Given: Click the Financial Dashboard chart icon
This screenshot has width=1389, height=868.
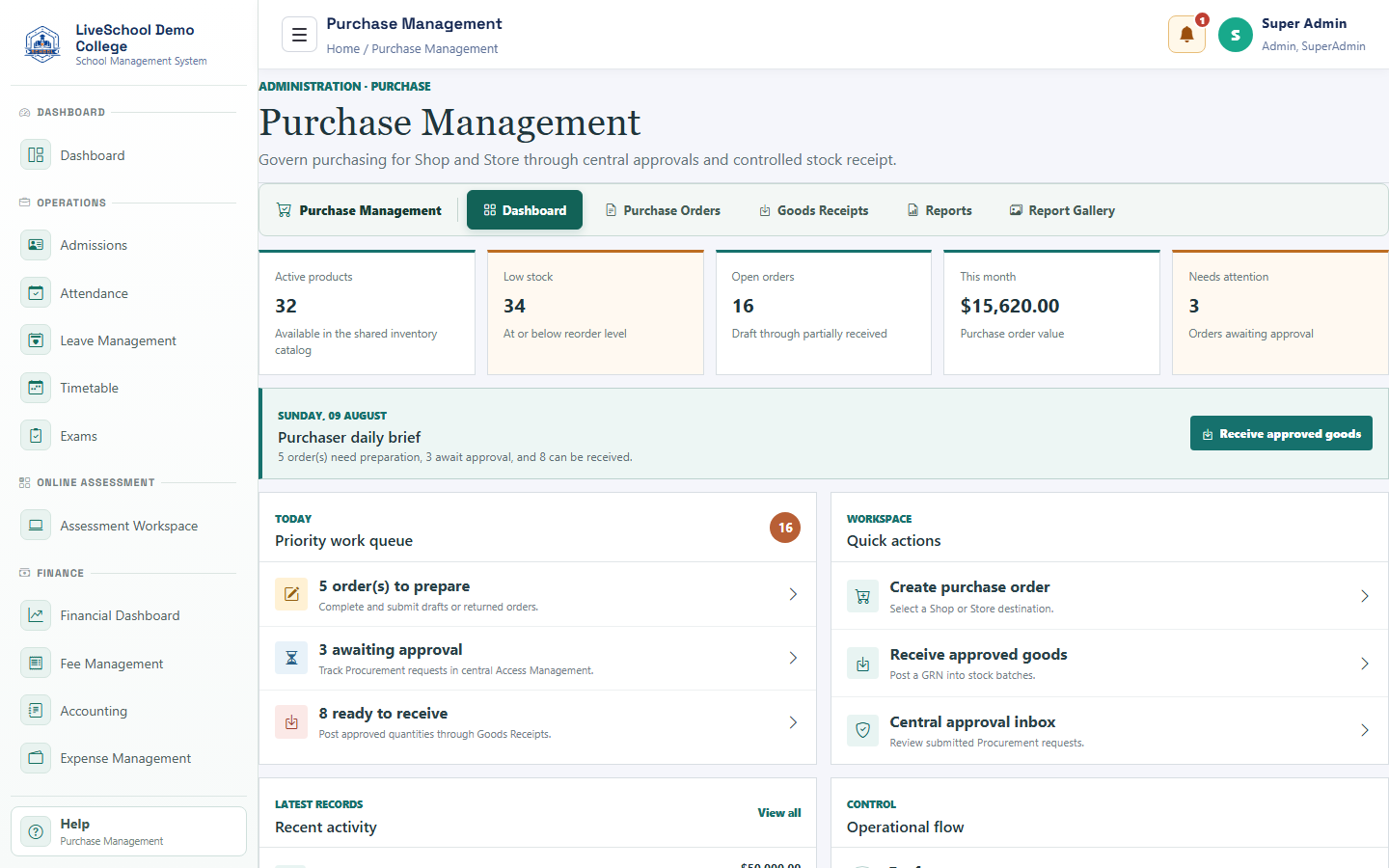Looking at the screenshot, I should 36,615.
